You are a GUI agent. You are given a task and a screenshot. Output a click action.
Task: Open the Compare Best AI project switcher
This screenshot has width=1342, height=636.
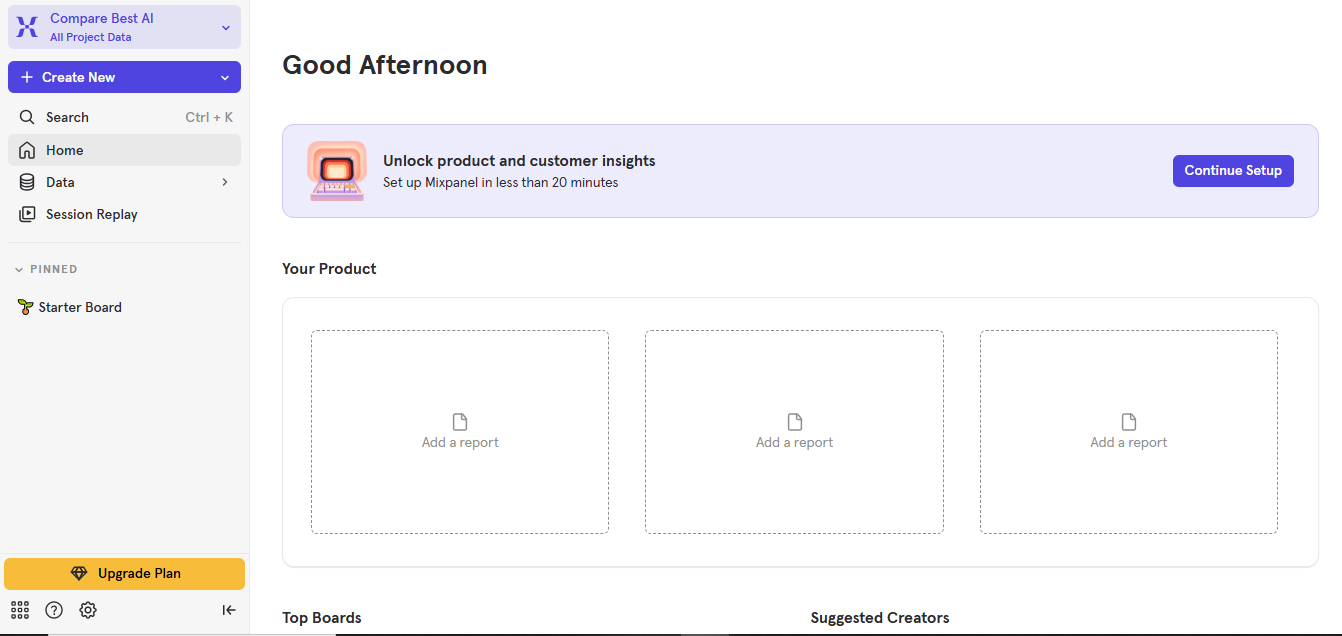pos(124,27)
